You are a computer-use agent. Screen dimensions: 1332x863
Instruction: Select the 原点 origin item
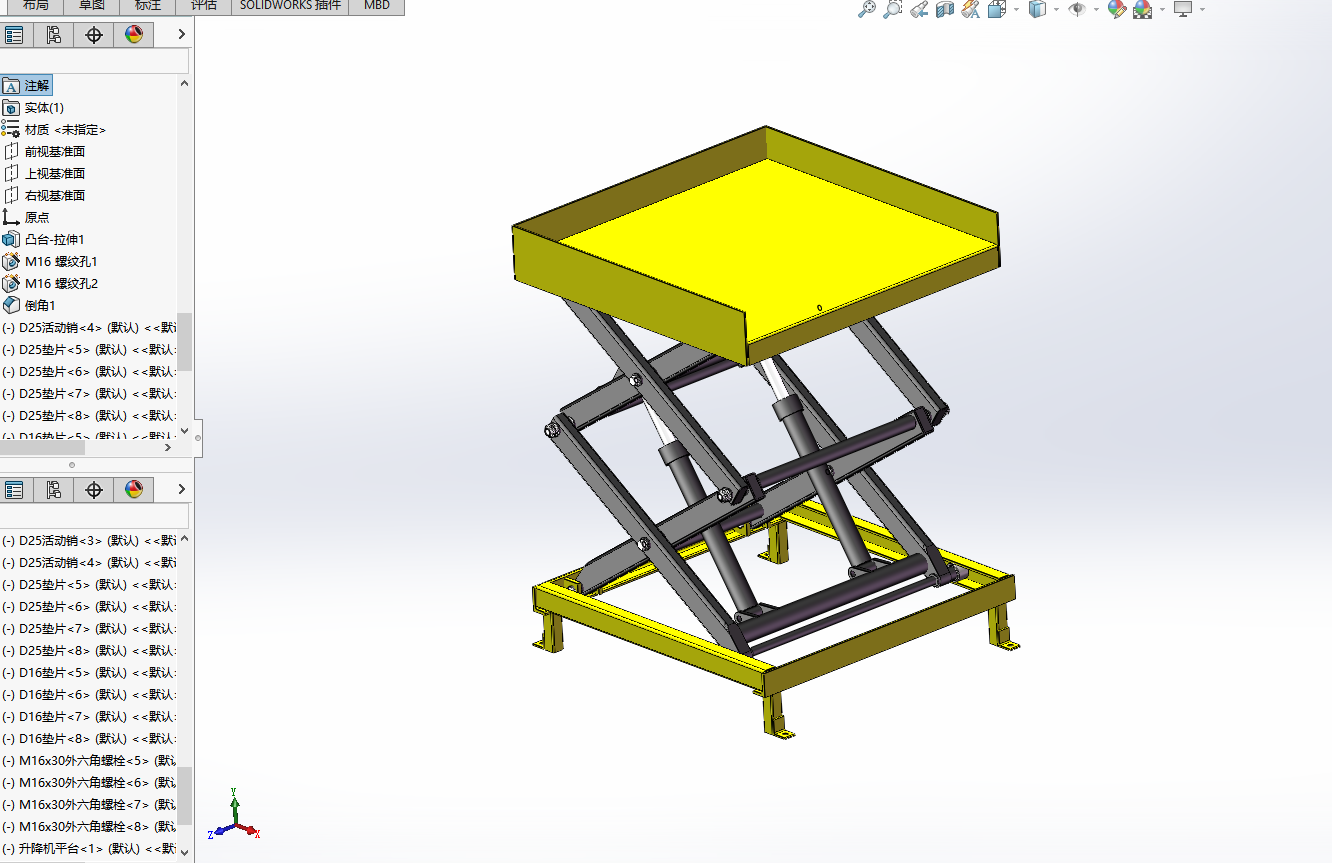point(26,218)
